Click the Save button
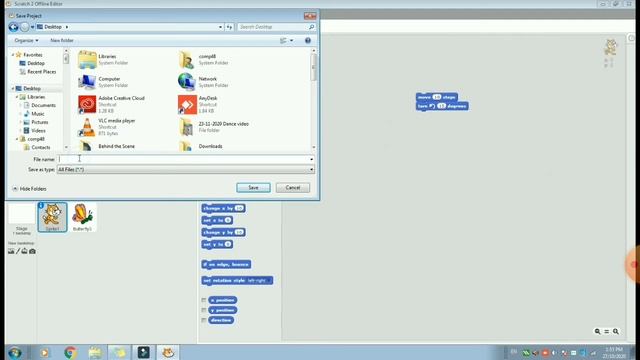Viewport: 640px width, 360px height. coord(253,188)
